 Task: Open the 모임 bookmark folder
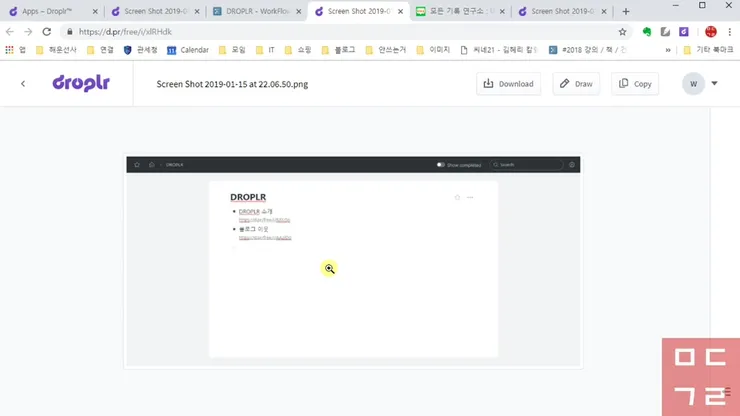232,50
